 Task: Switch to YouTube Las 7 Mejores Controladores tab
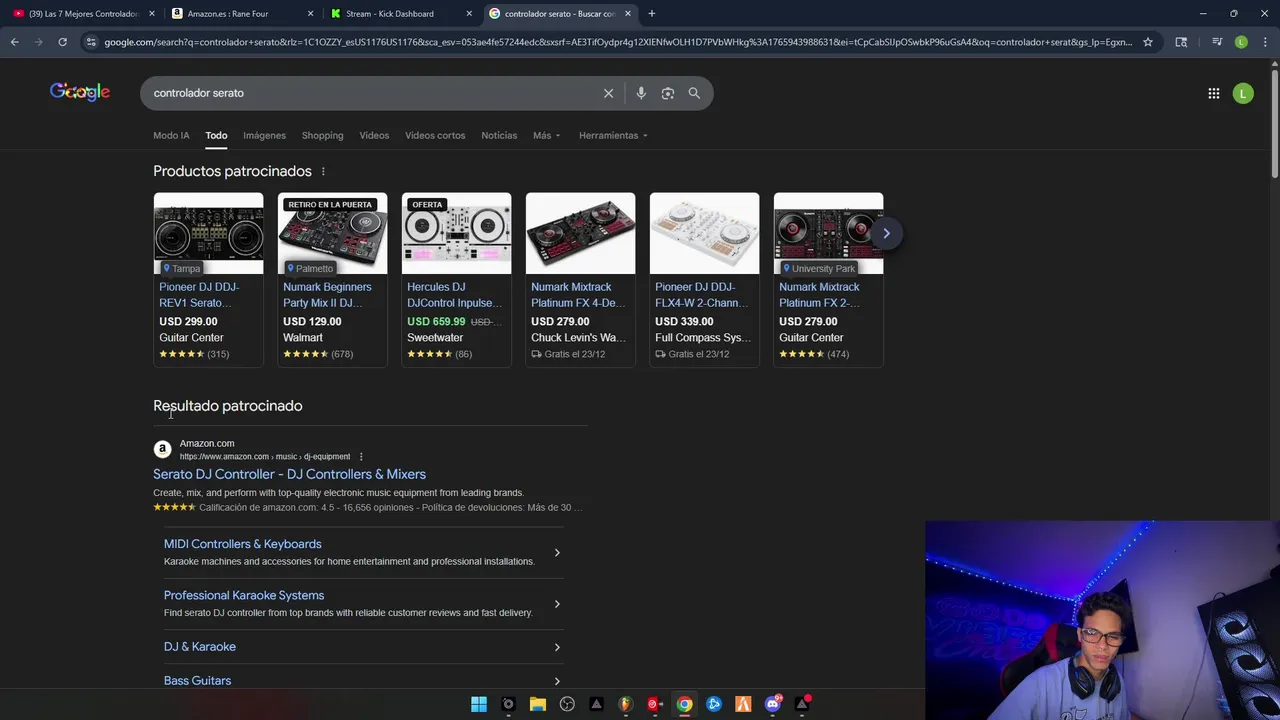(x=82, y=13)
